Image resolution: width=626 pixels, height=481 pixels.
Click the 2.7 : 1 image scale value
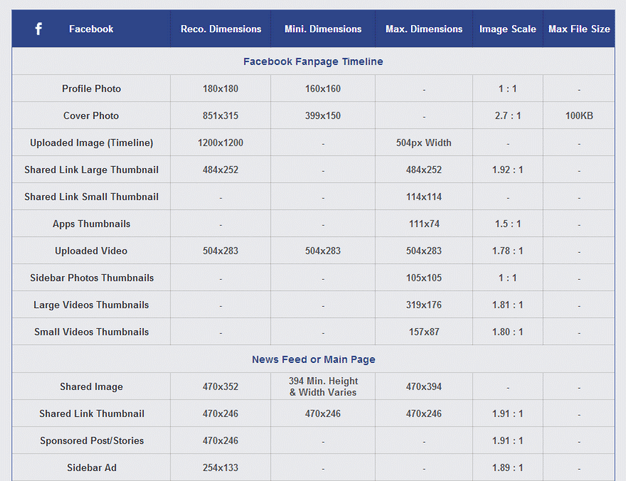pyautogui.click(x=508, y=116)
